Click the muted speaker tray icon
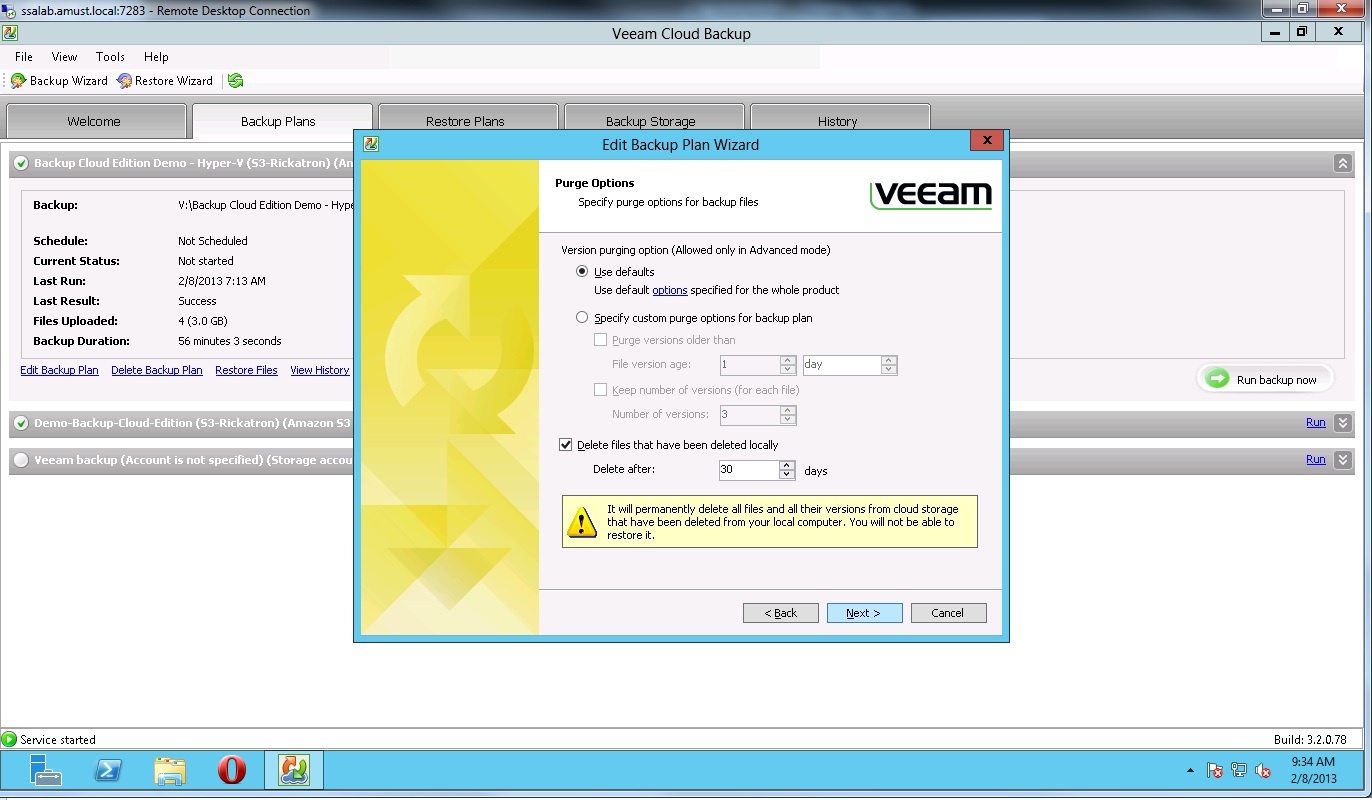1372x800 pixels. click(x=1263, y=771)
